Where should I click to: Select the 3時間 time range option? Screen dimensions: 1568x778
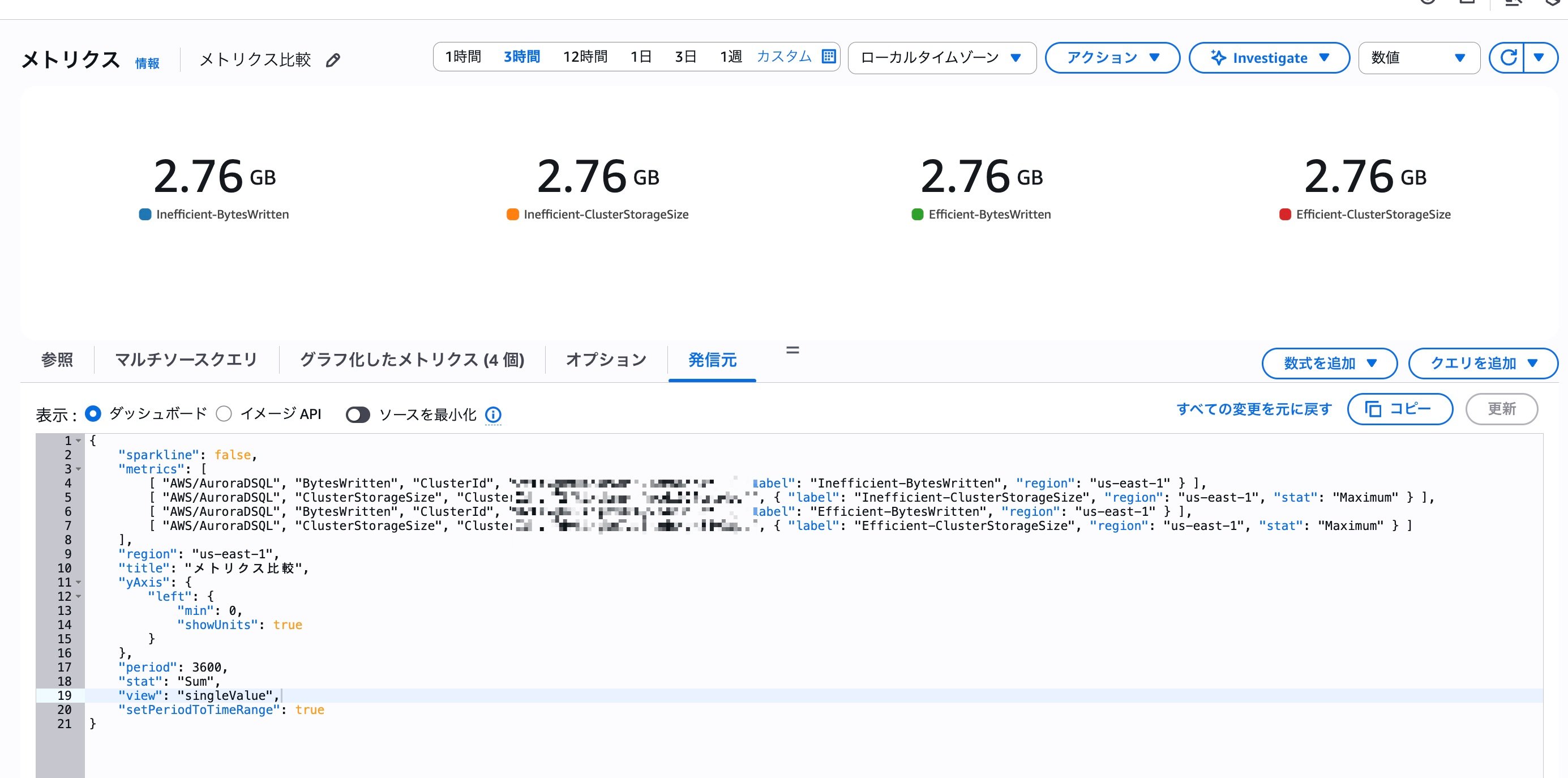[x=521, y=56]
